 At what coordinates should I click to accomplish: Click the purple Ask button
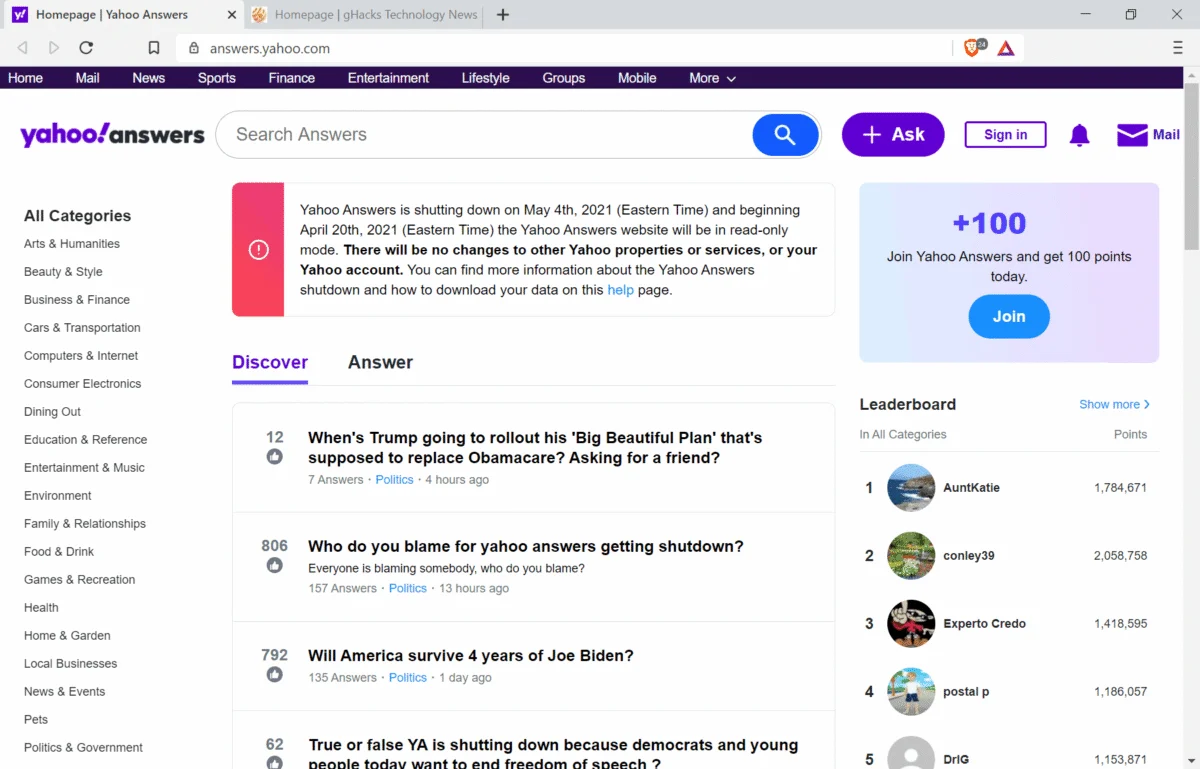click(x=893, y=135)
